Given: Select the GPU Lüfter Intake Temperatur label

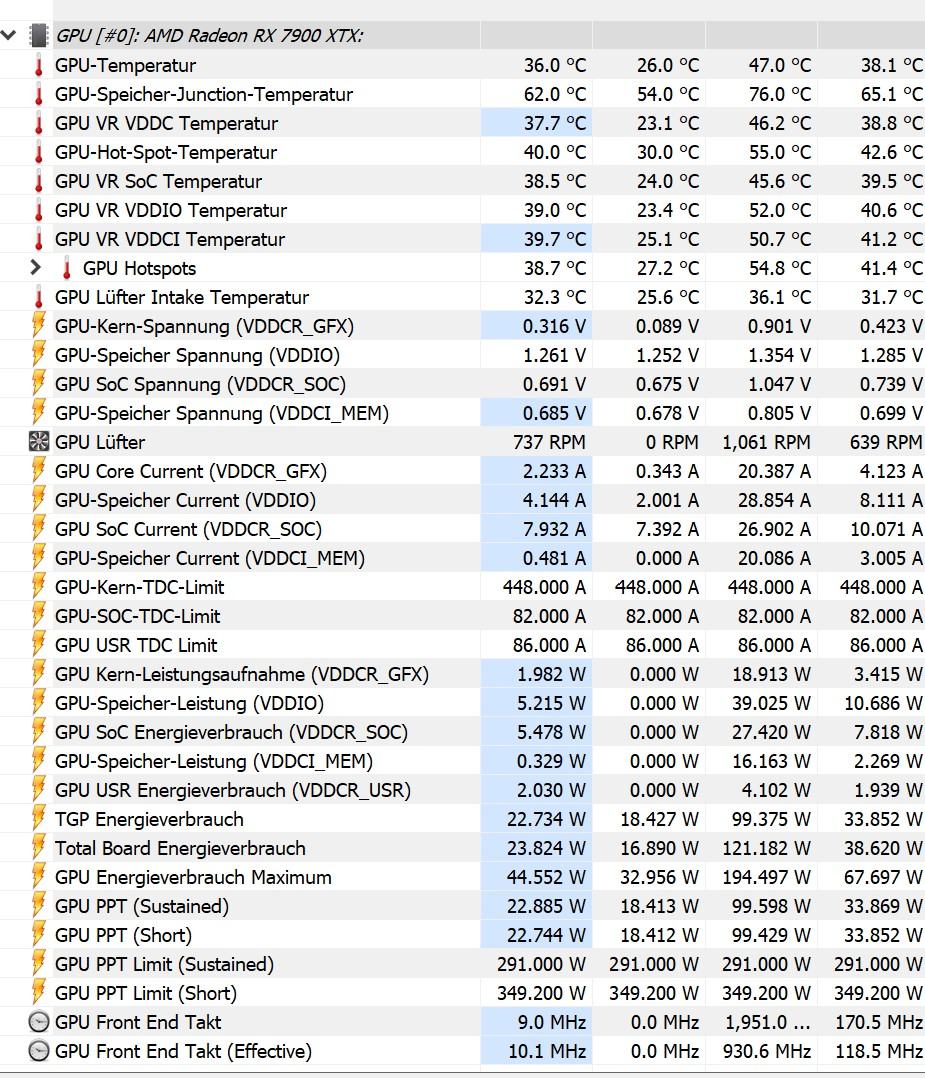Looking at the screenshot, I should [182, 297].
